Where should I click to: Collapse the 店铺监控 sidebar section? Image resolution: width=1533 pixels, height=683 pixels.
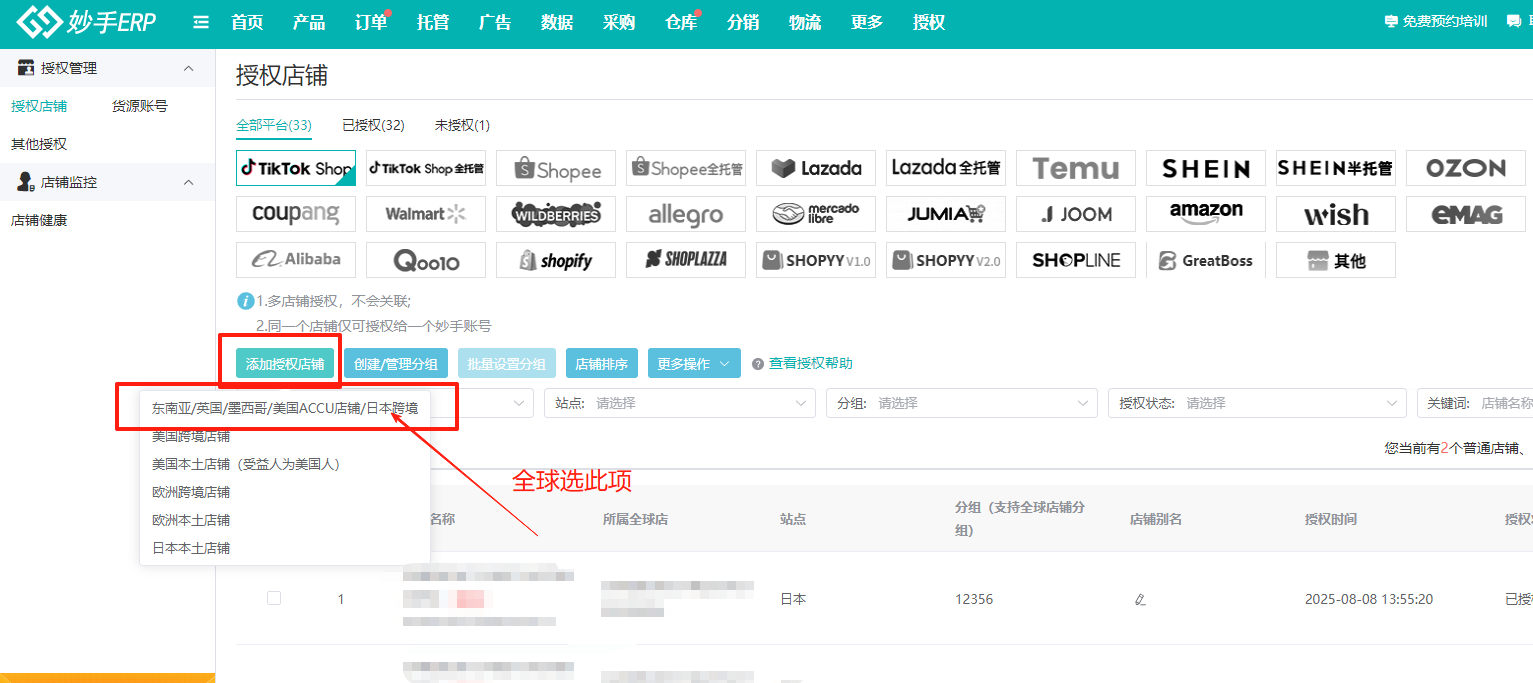[188, 182]
